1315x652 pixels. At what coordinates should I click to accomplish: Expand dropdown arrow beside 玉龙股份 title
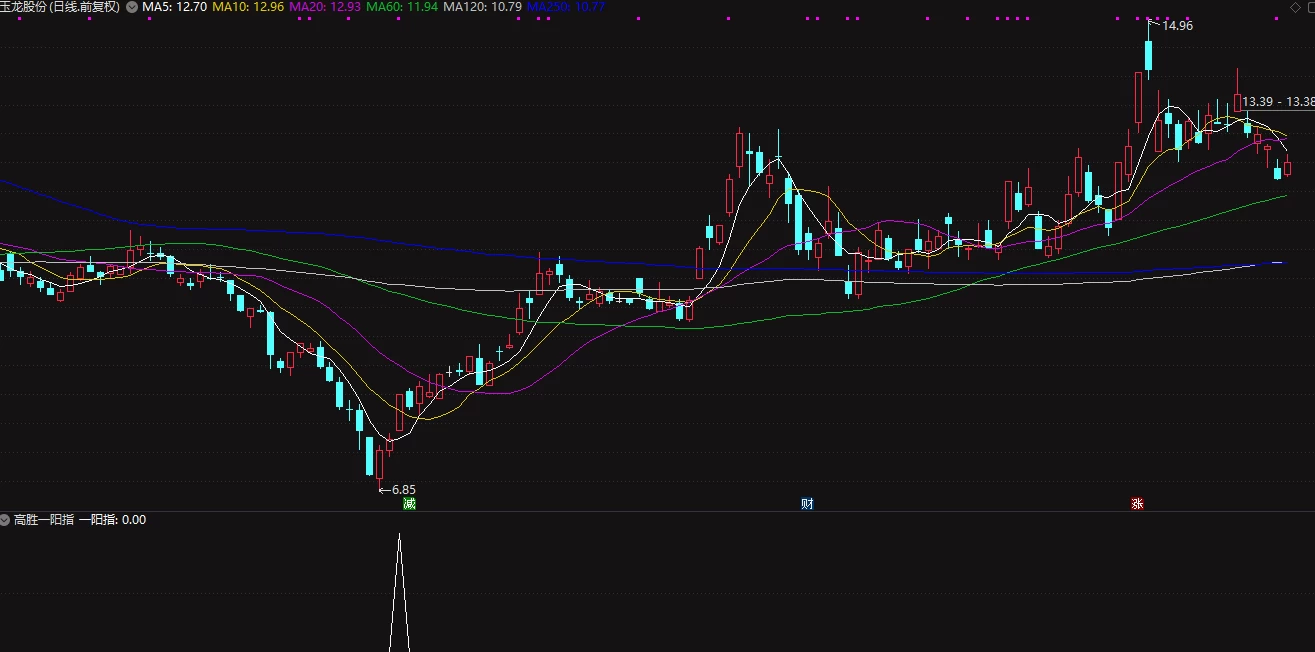tap(133, 7)
